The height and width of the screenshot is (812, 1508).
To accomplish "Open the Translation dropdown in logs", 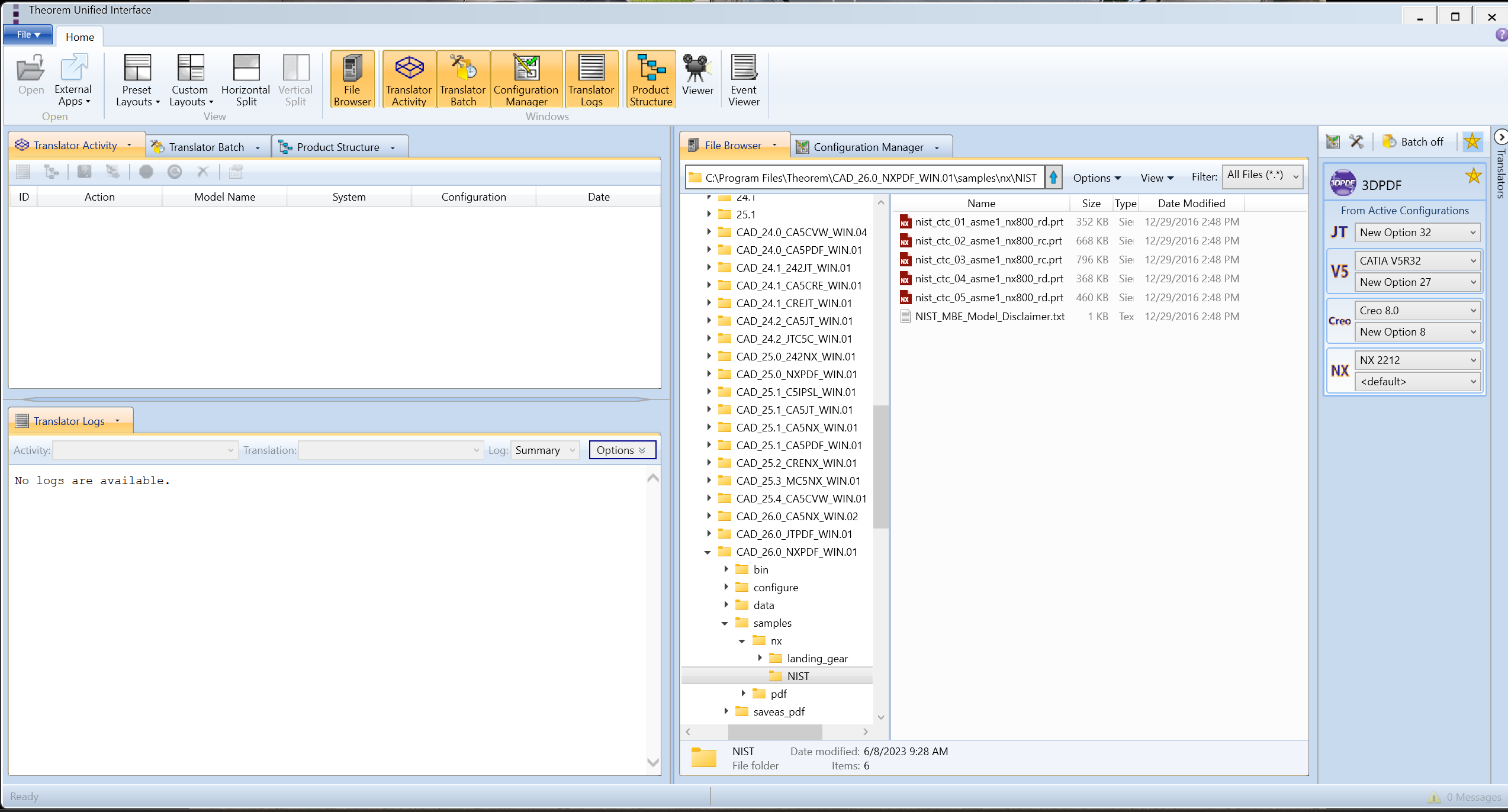I will click(x=391, y=450).
